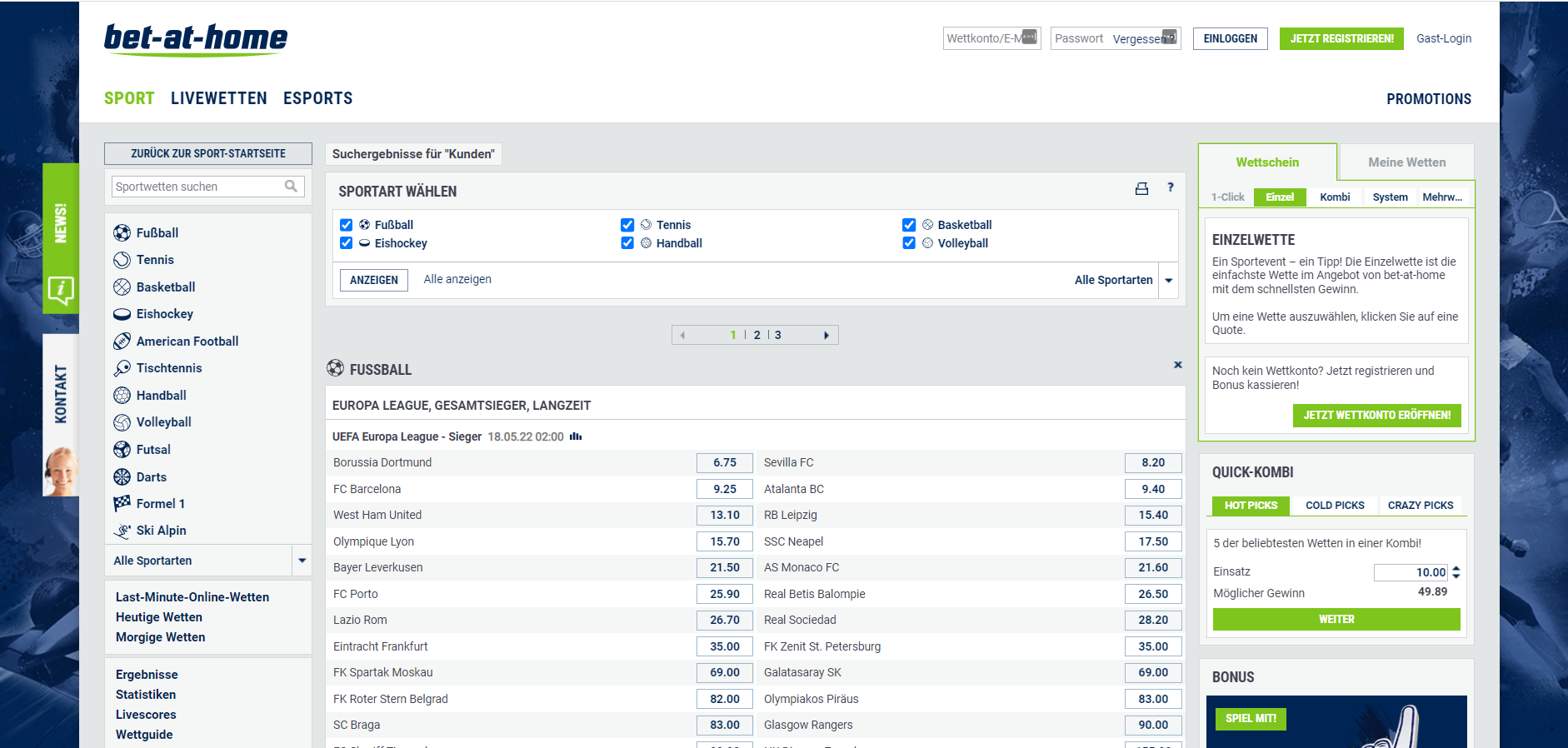The image size is (1568, 748).
Task: Increase the Einsatz stake with up arrow
Action: pos(1456,568)
